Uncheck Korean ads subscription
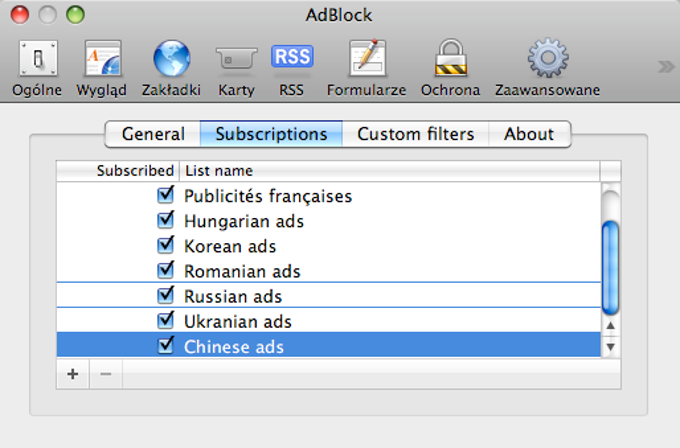The height and width of the screenshot is (448, 680). click(x=165, y=245)
